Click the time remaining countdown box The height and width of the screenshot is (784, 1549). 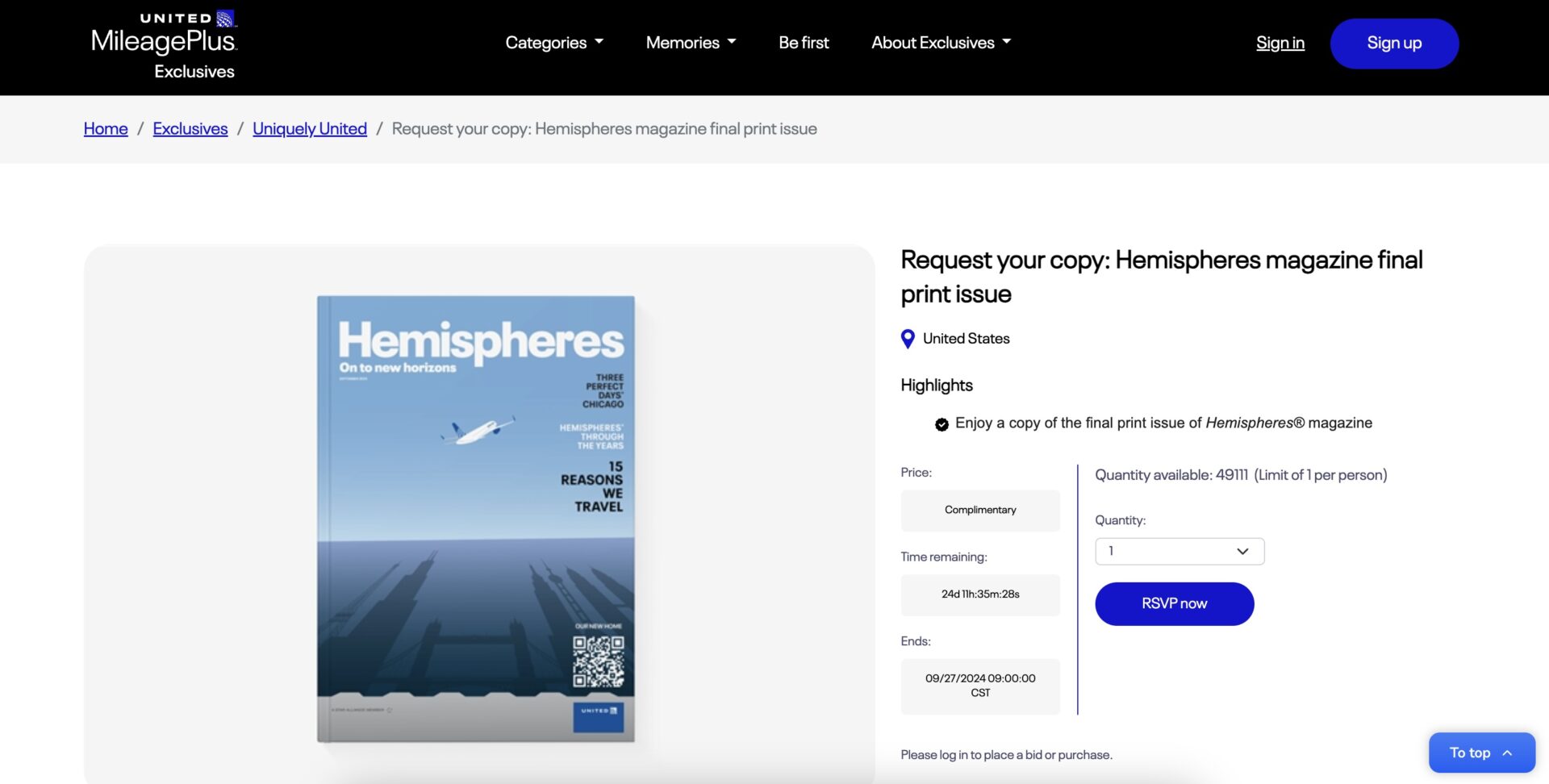[x=979, y=594]
